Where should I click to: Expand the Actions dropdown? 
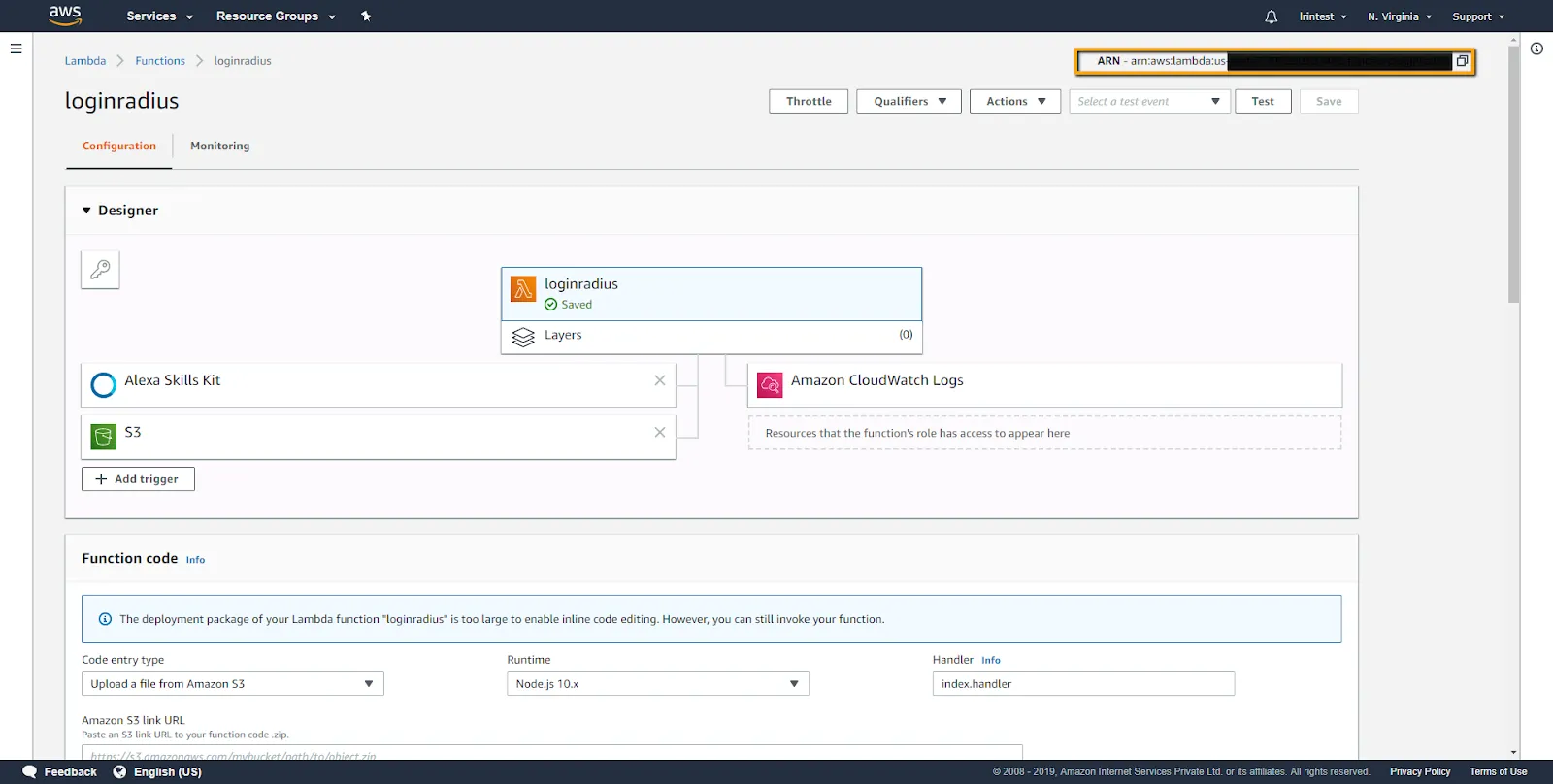point(1014,101)
